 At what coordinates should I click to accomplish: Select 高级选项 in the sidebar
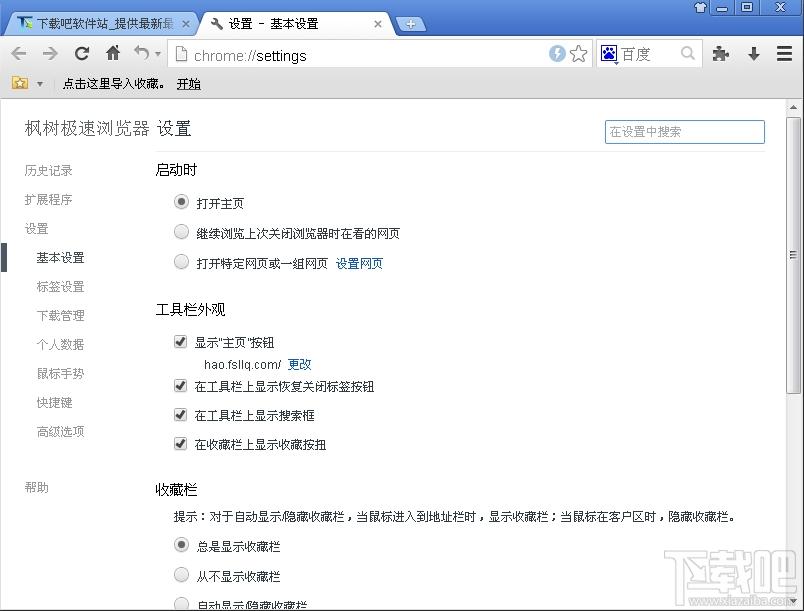click(x=60, y=432)
